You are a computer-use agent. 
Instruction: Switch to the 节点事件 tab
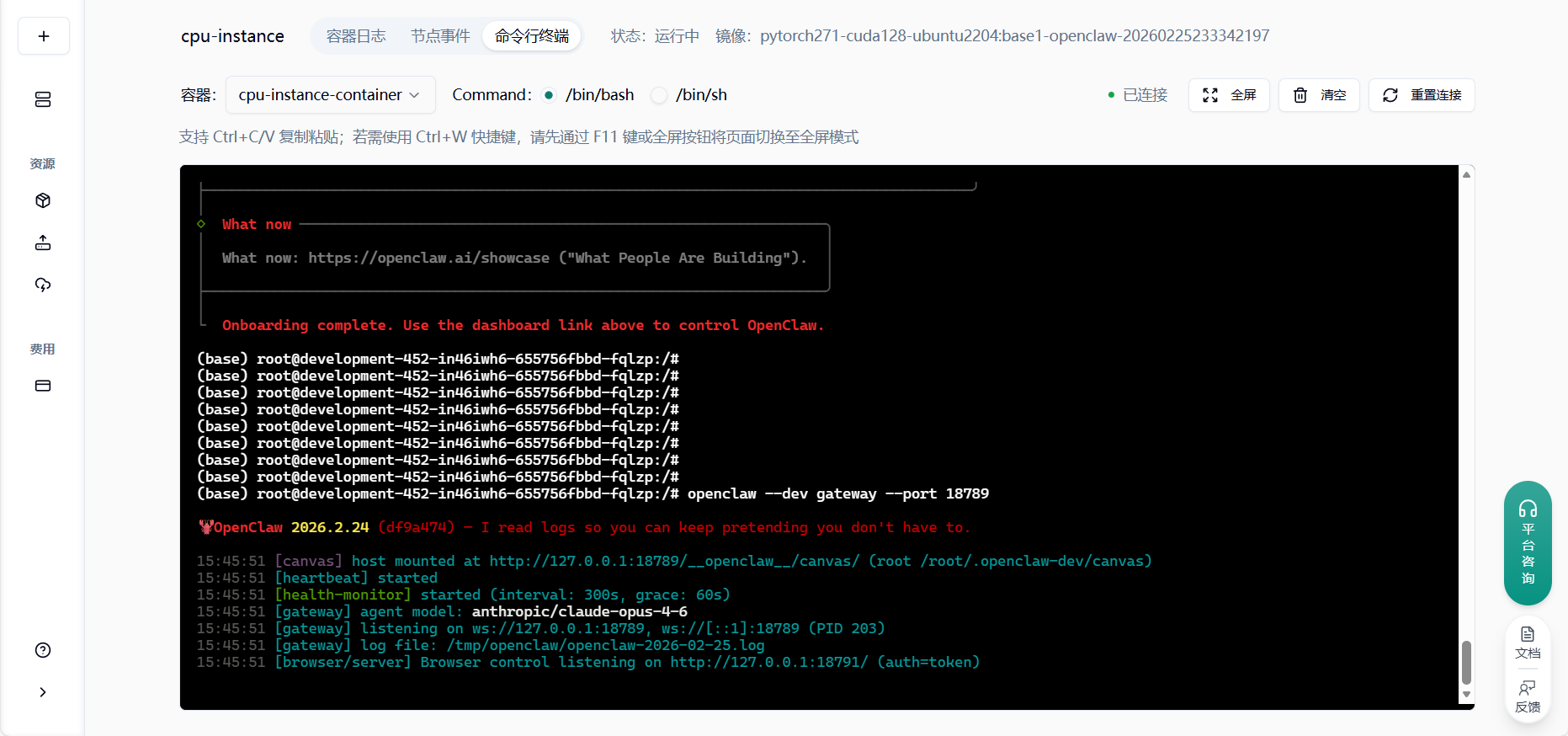440,36
